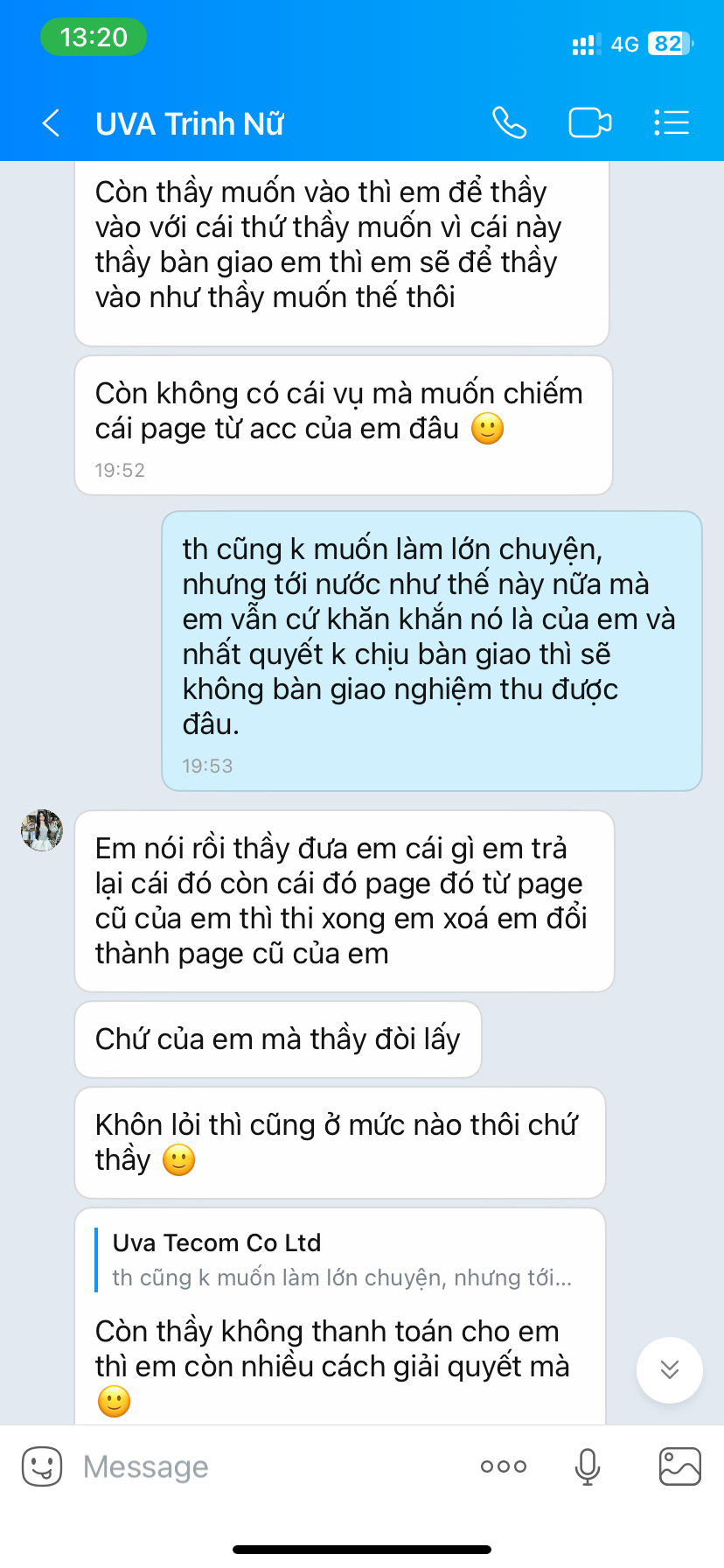Open the quoted Uva Tecom Co Ltd reply
The width and height of the screenshot is (724, 1568).
pyautogui.click(x=341, y=1260)
